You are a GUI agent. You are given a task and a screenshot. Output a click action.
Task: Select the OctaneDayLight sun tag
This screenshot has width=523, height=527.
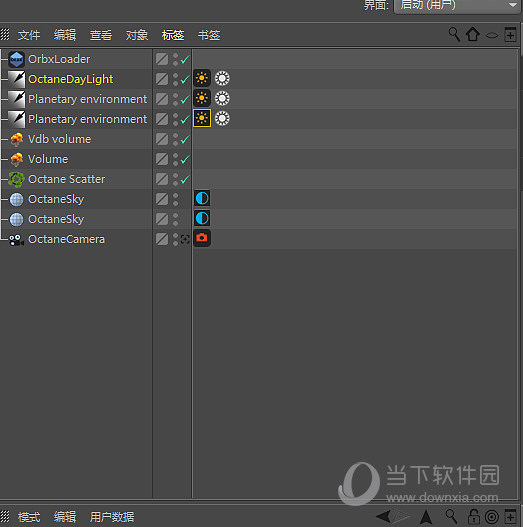click(202, 79)
